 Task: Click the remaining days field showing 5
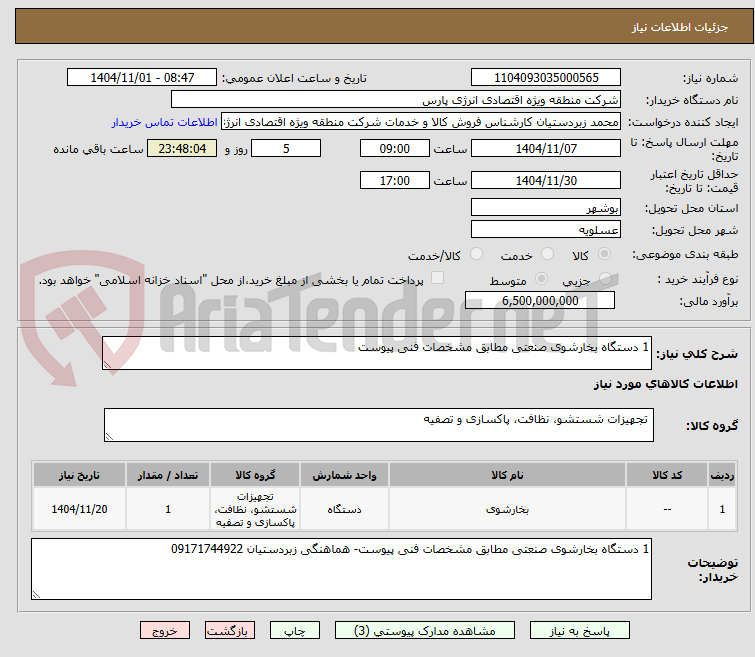click(x=286, y=148)
